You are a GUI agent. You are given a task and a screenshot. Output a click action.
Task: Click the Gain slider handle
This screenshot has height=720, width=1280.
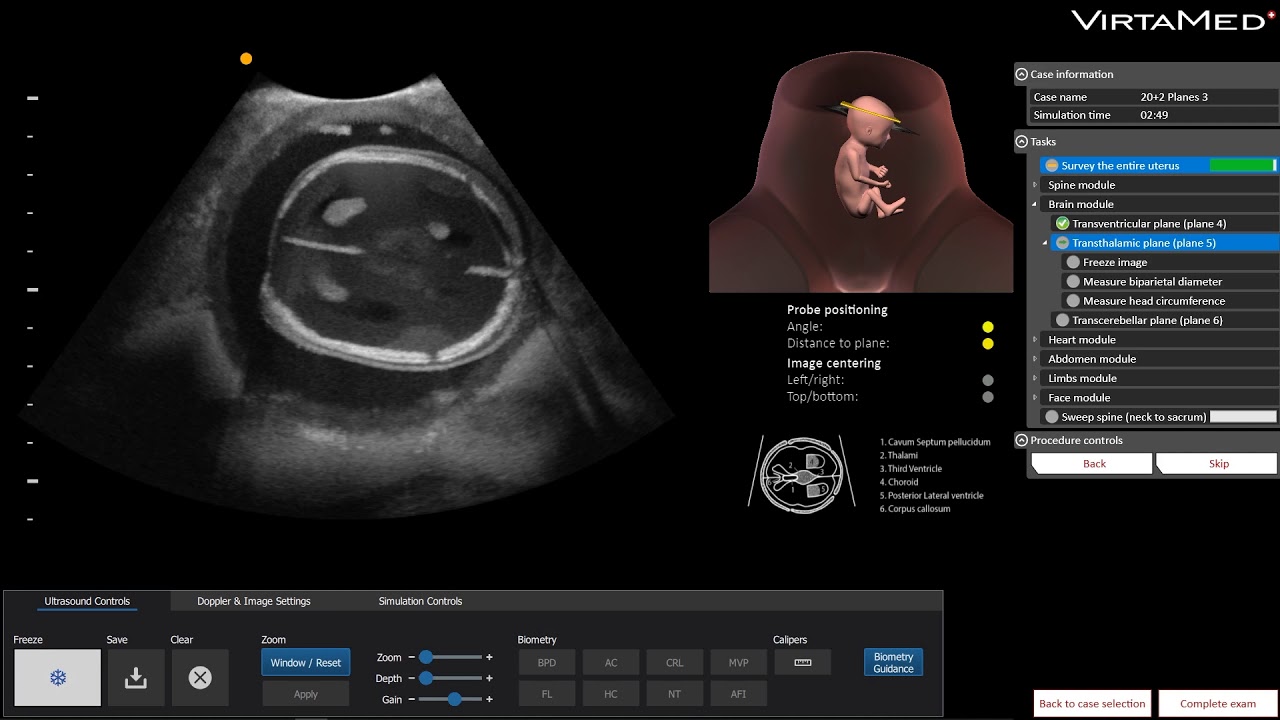[x=455, y=699]
